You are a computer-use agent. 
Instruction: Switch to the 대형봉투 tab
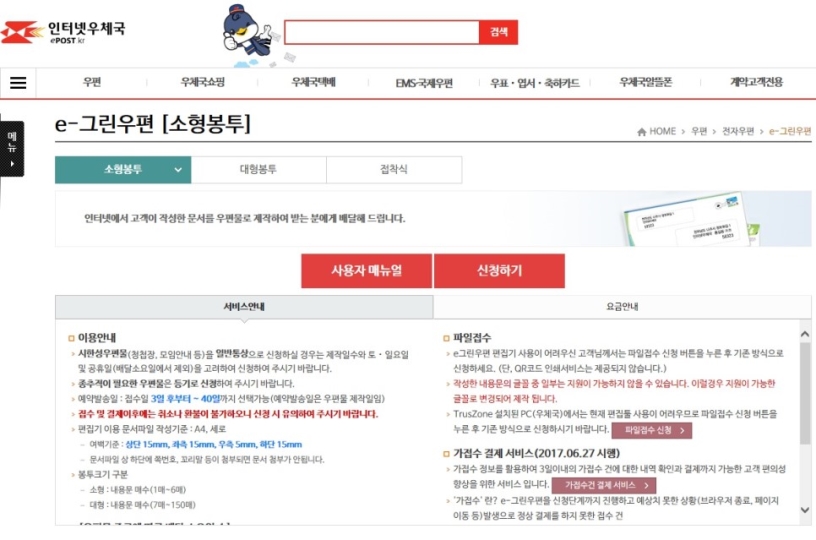[259, 170]
